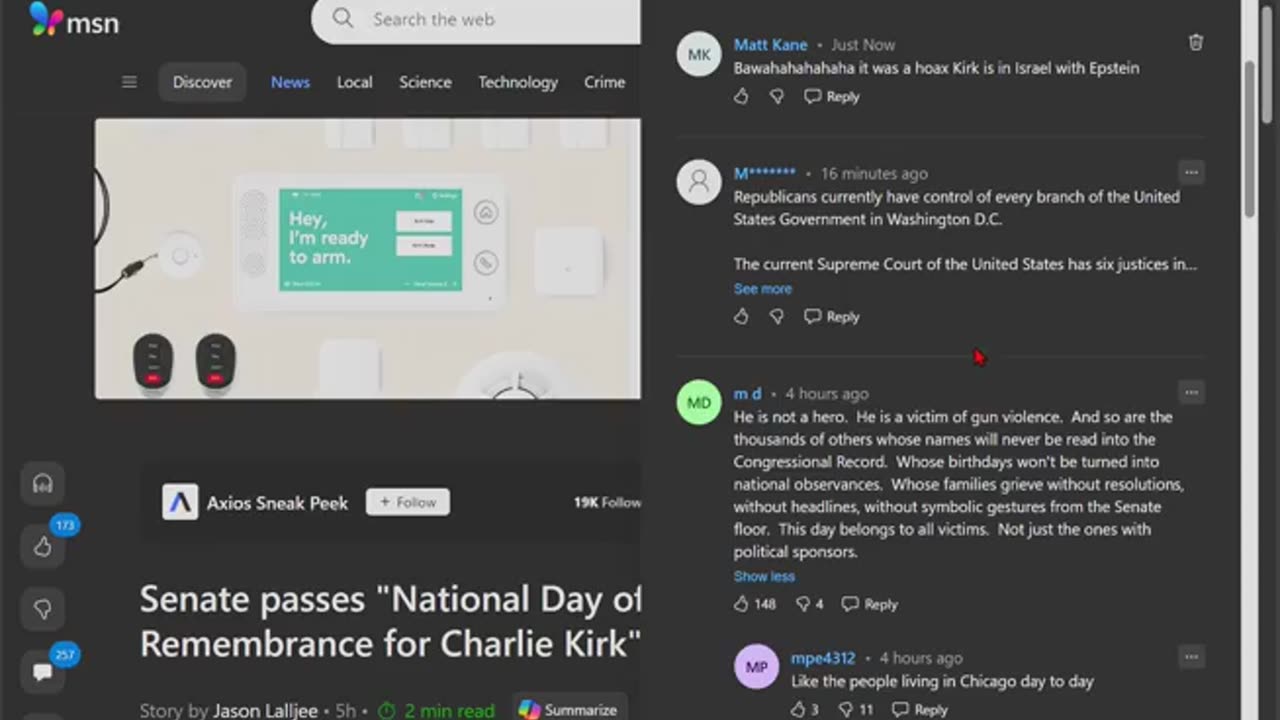Viewport: 1280px width, 720px height.
Task: Open more options for M******* comment
Action: 1191,172
